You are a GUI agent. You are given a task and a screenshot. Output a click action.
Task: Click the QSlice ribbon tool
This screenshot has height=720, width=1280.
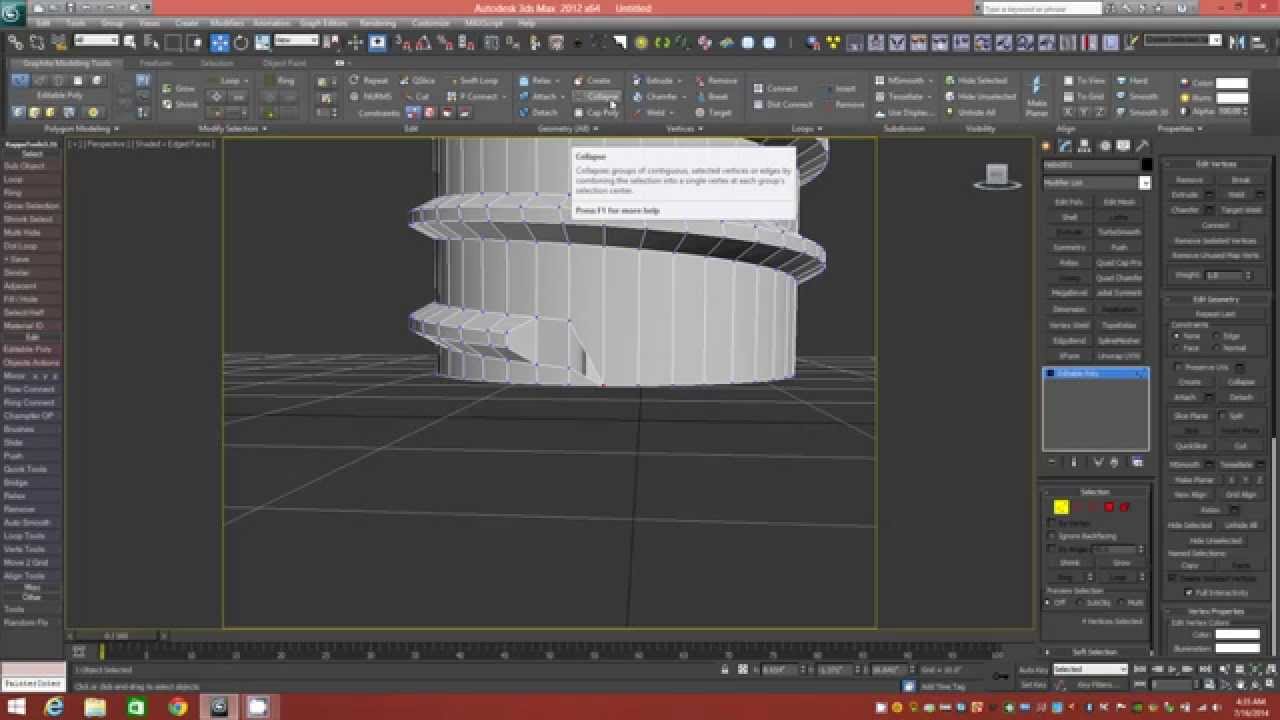tap(417, 81)
